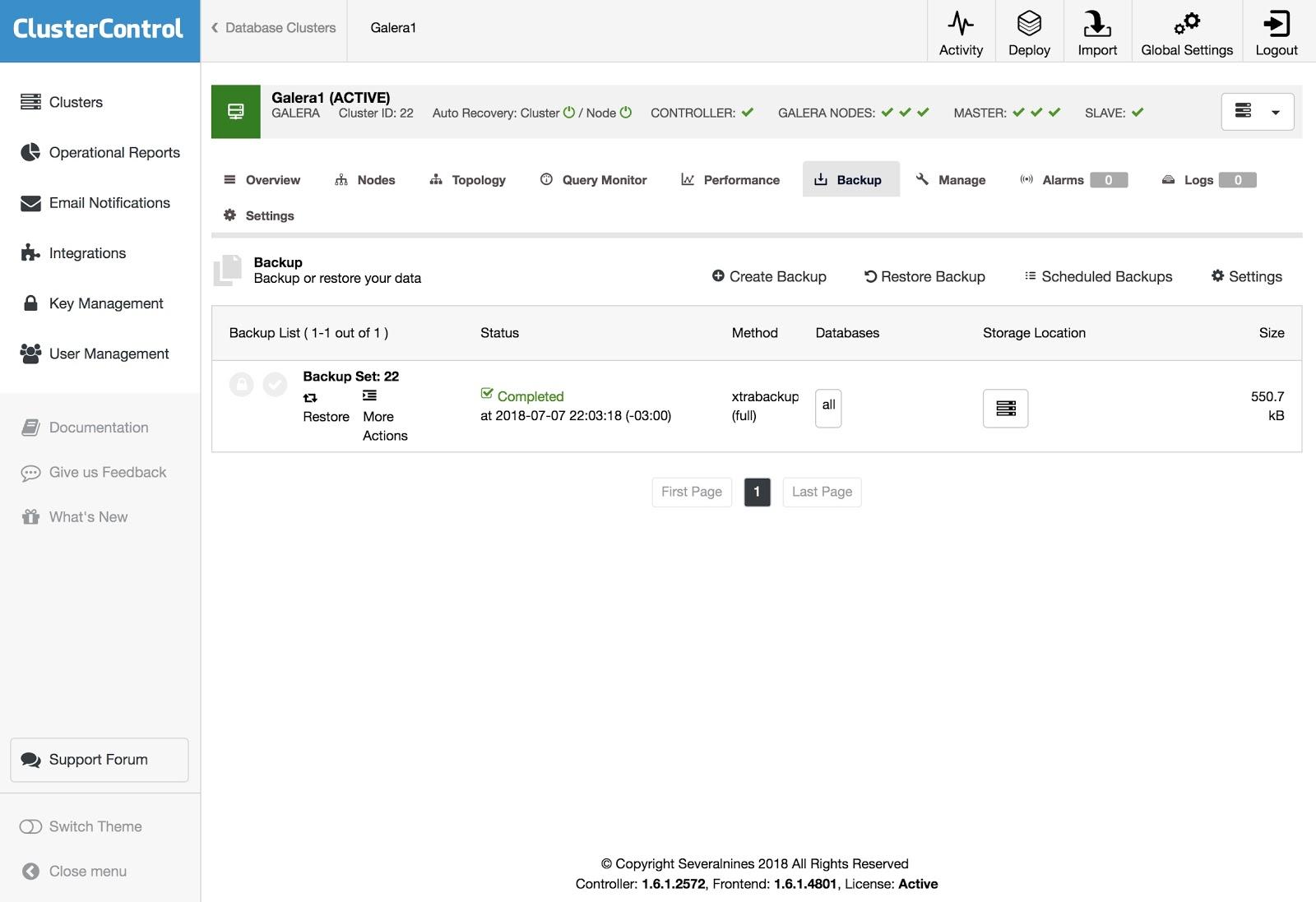
Task: Click Create Backup
Action: pyautogui.click(x=769, y=277)
